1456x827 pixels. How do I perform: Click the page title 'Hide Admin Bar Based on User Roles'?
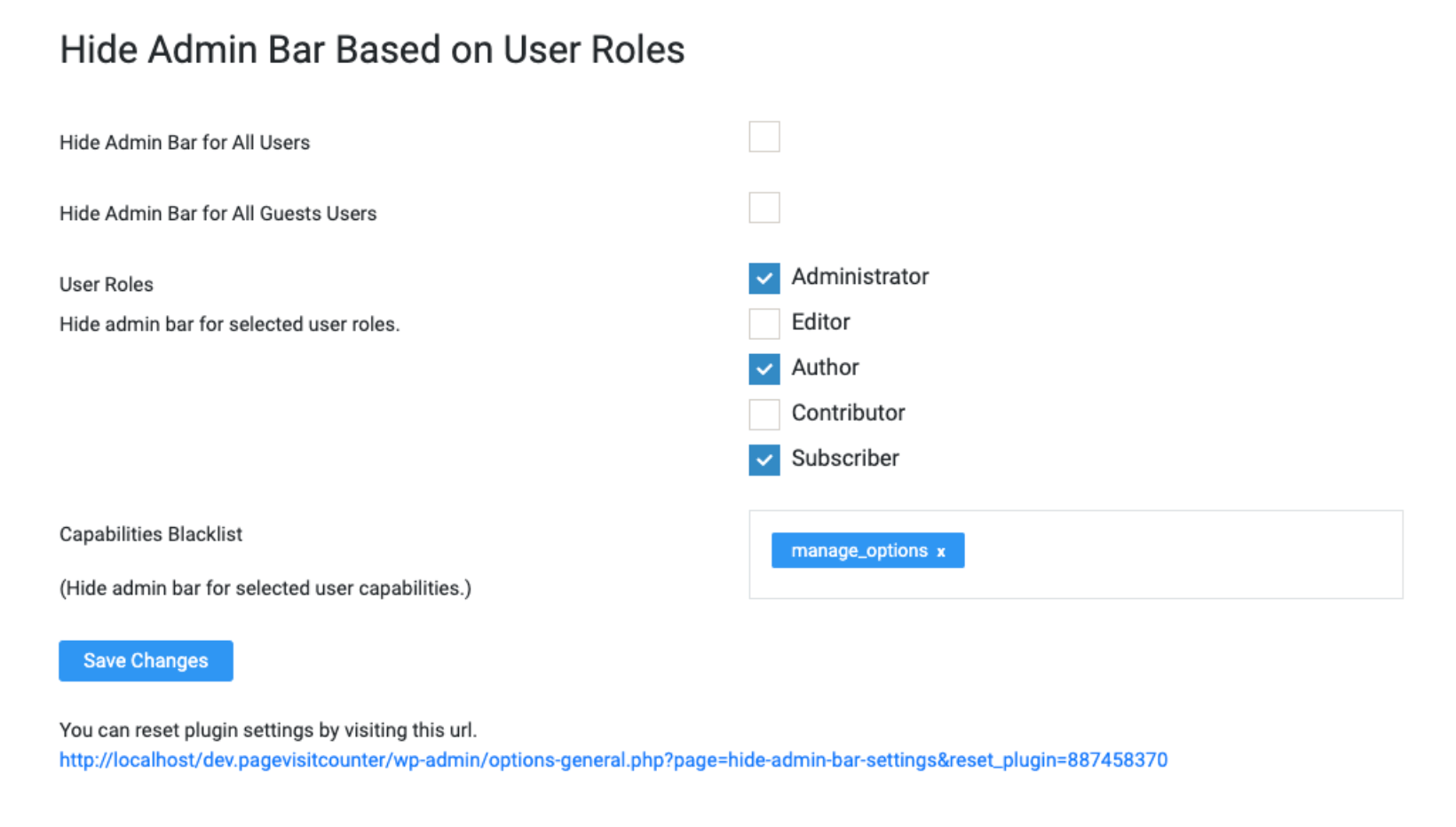(x=372, y=50)
